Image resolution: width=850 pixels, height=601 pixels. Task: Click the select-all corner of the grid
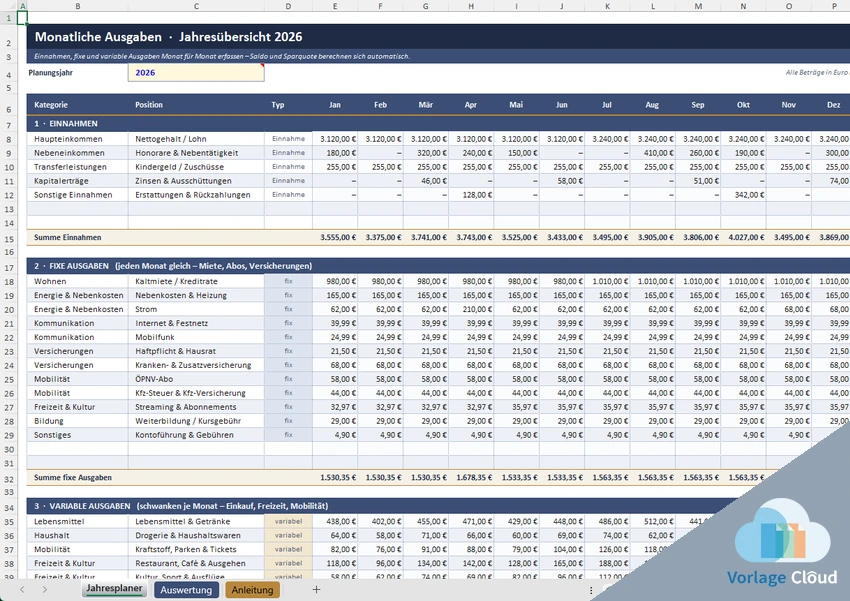pos(8,7)
